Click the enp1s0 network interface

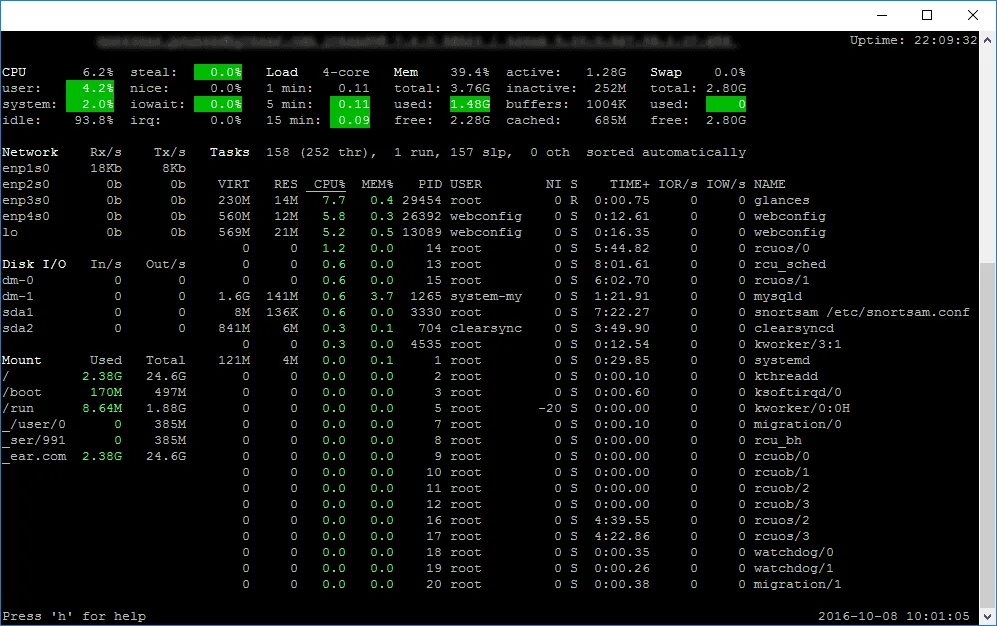point(25,168)
